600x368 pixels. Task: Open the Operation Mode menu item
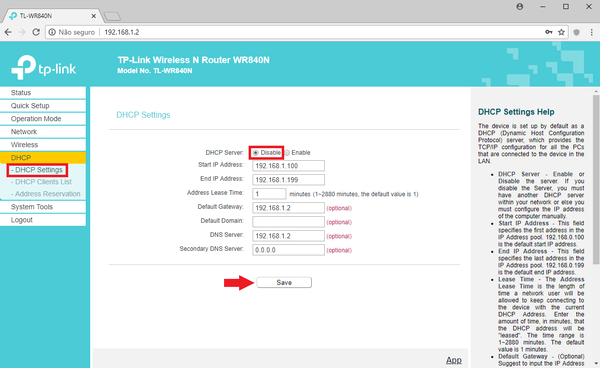tap(43, 119)
